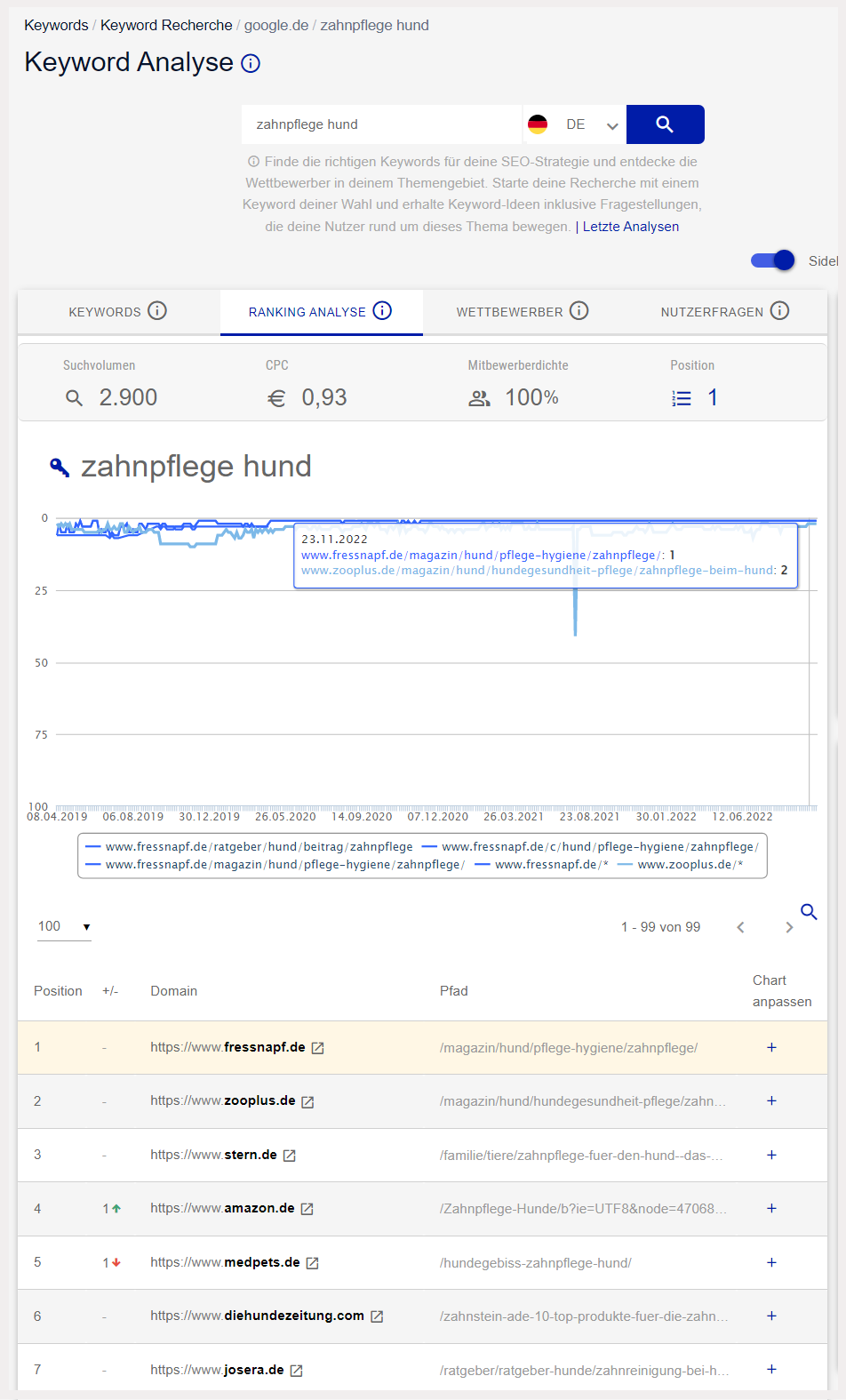
Task: Click path /hundegebiss-zahnpflege-hund/
Action: 536,1263
